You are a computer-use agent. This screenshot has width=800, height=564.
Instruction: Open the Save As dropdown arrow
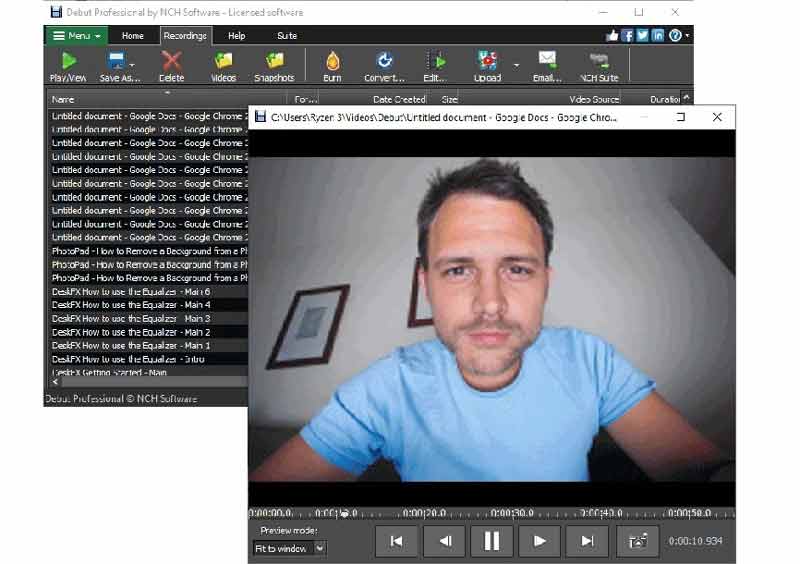click(x=132, y=65)
